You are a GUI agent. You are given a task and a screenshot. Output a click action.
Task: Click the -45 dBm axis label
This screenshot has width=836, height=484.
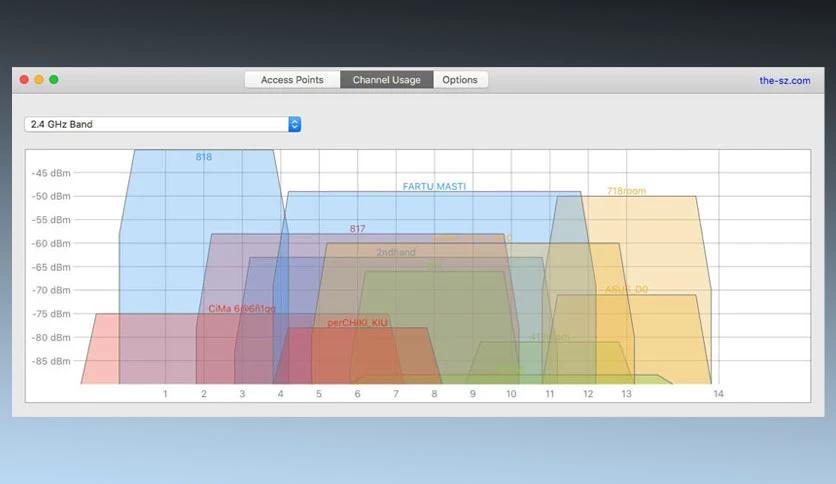pyautogui.click(x=51, y=173)
